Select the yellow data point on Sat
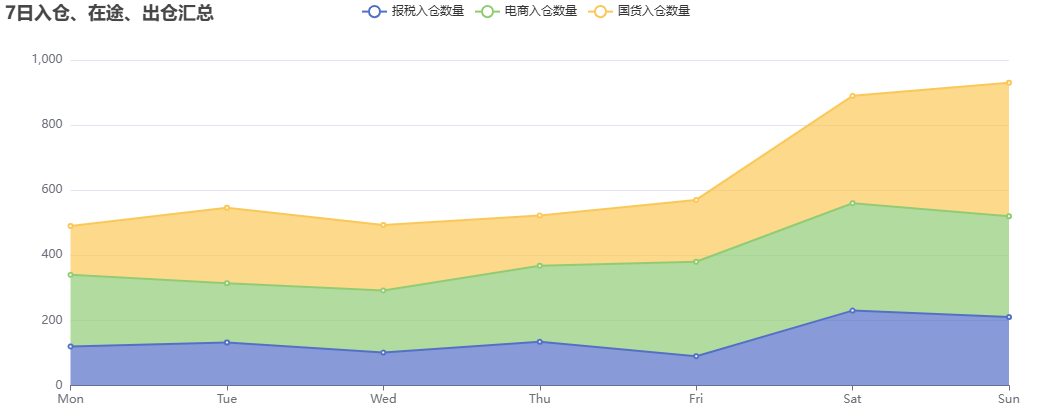 coord(853,96)
